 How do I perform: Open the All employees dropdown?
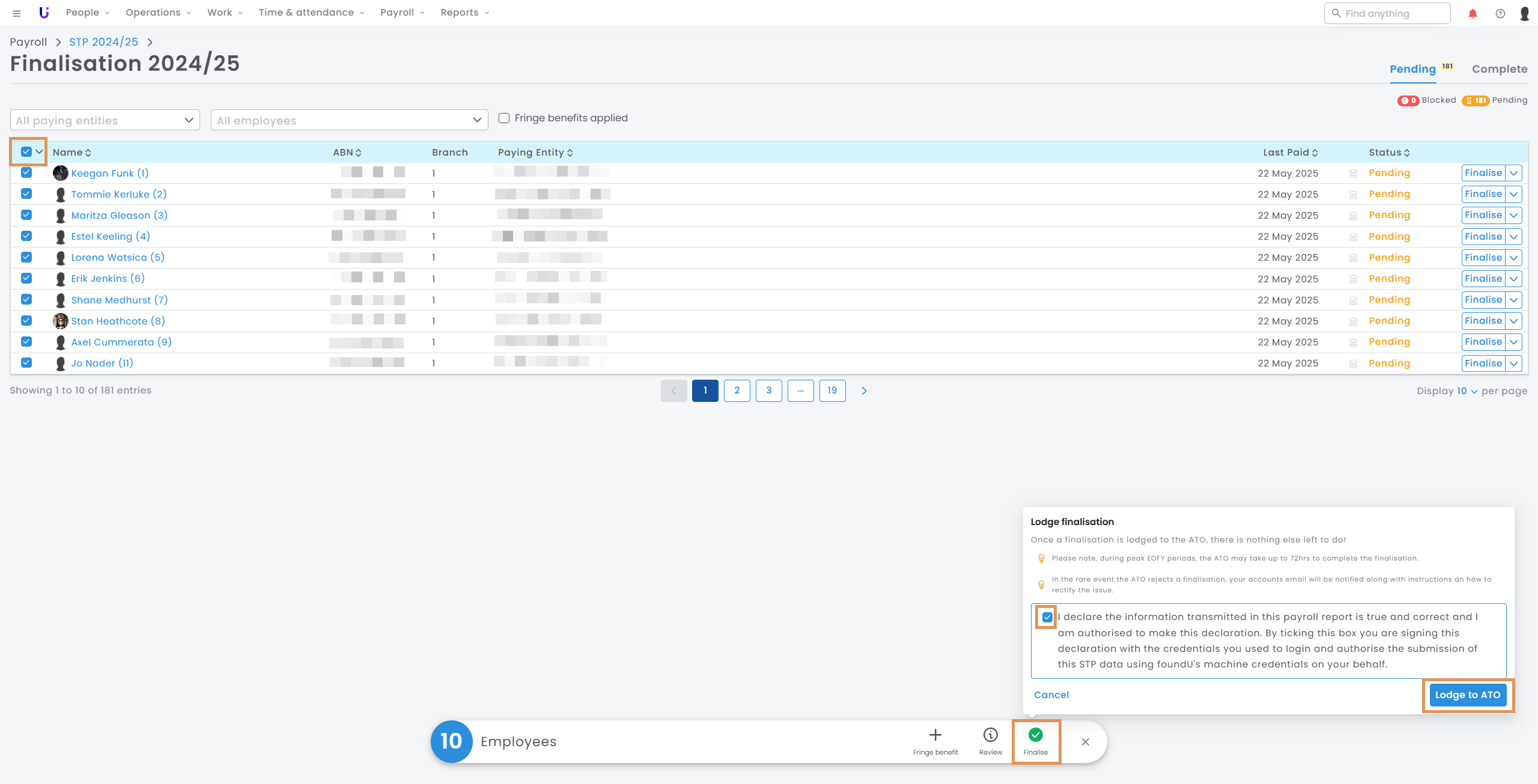349,120
